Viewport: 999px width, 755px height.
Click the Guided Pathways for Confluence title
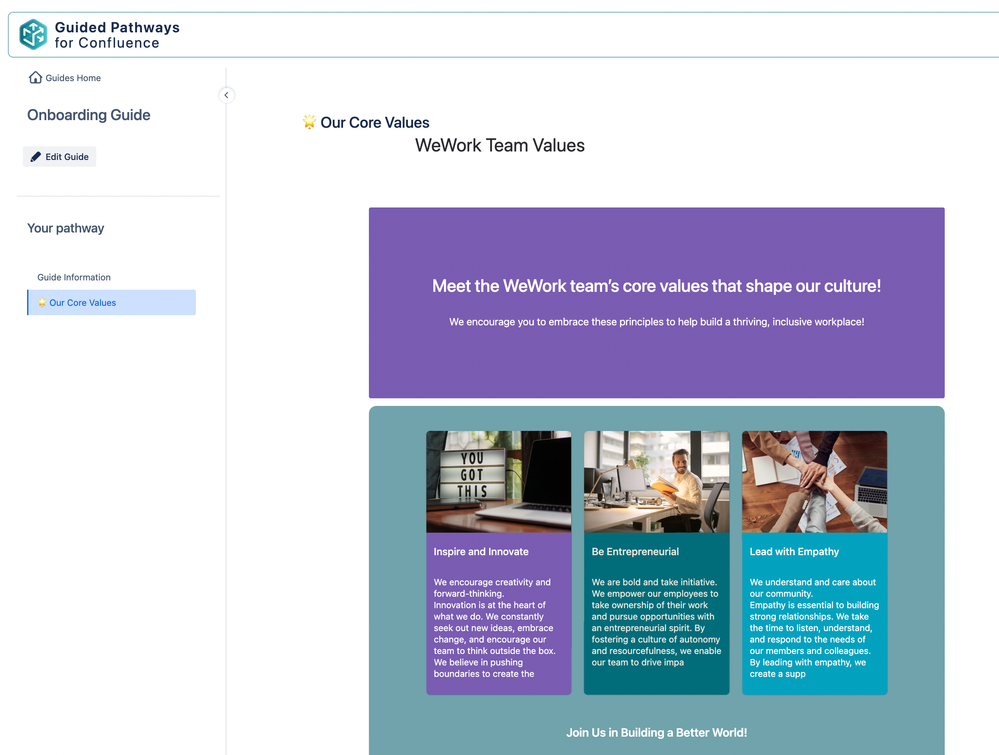[x=117, y=35]
